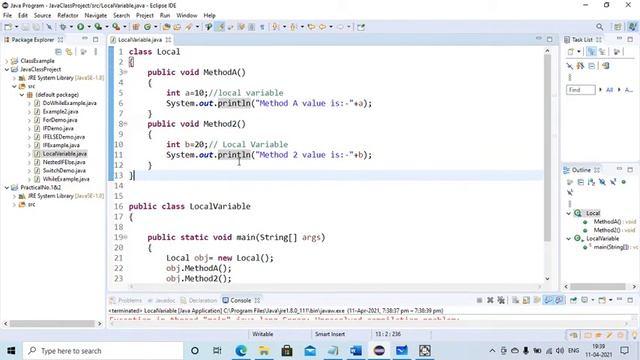Click the Find field in Task List
The width and height of the screenshot is (640, 360).
click(580, 90)
